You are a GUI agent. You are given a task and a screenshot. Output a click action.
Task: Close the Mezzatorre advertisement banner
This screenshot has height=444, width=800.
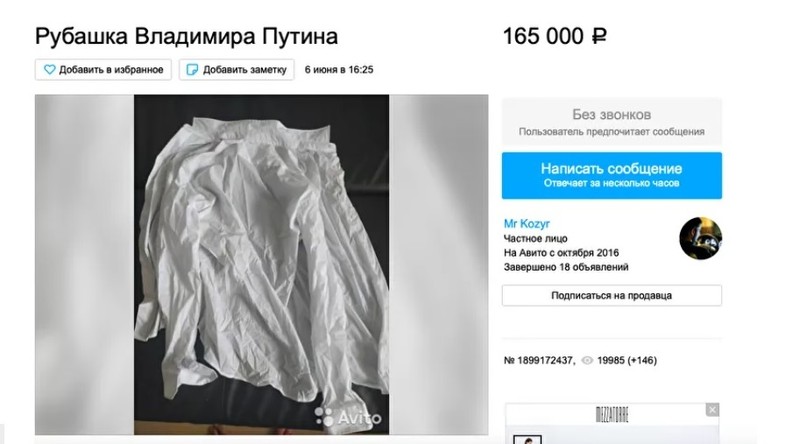pyautogui.click(x=712, y=409)
